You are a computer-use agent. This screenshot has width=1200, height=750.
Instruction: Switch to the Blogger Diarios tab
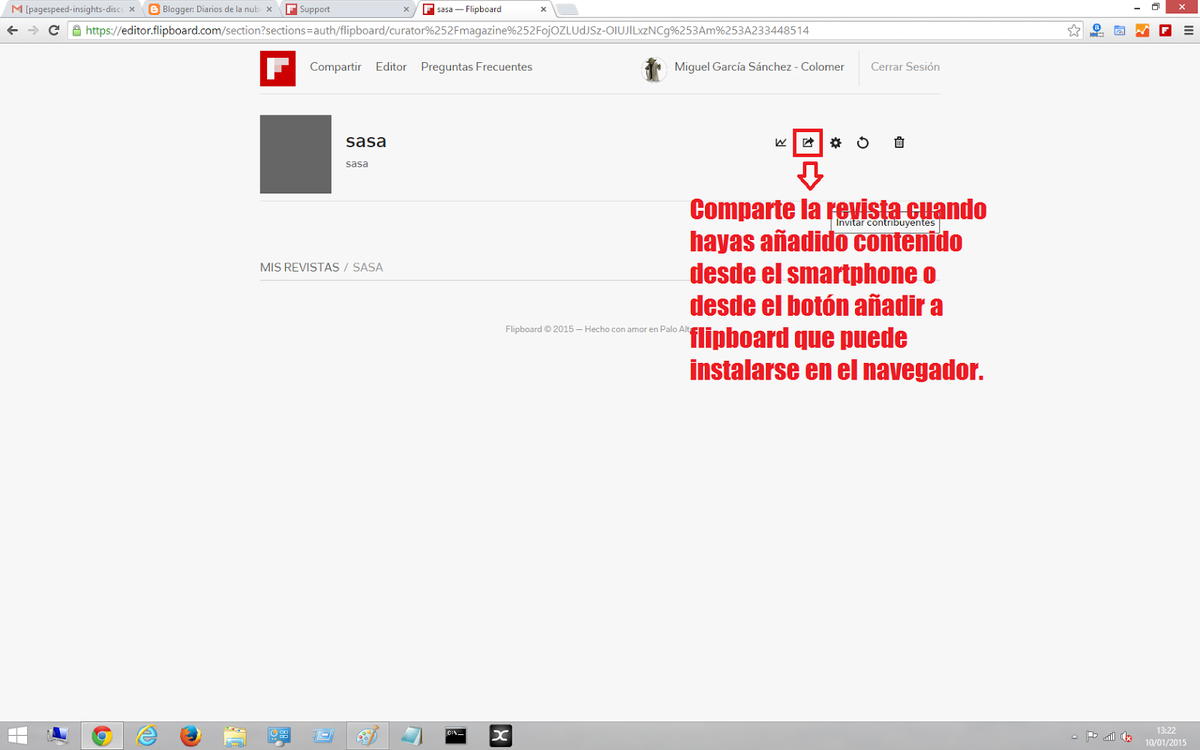(x=205, y=9)
